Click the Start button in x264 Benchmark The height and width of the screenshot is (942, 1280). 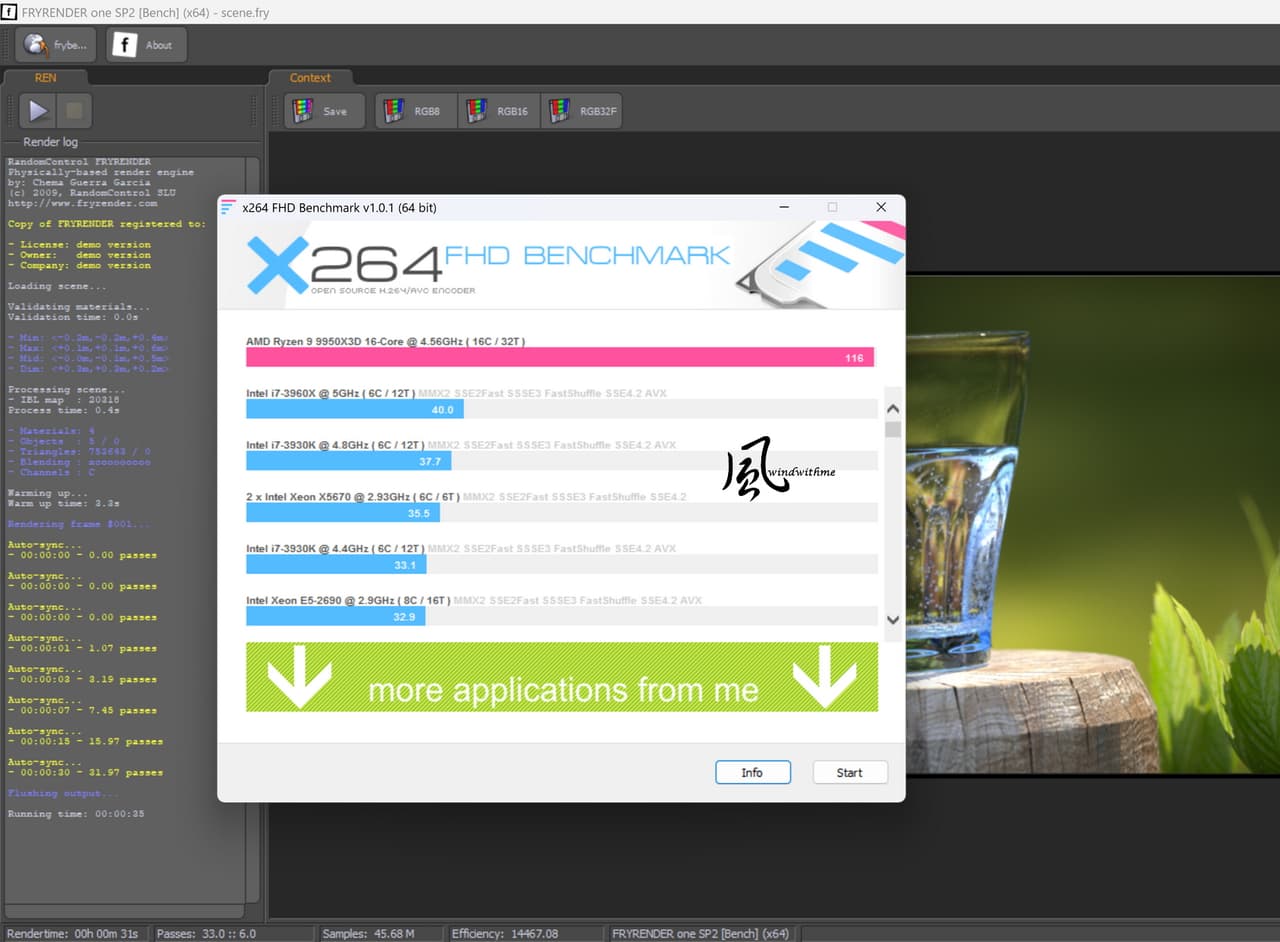[849, 772]
